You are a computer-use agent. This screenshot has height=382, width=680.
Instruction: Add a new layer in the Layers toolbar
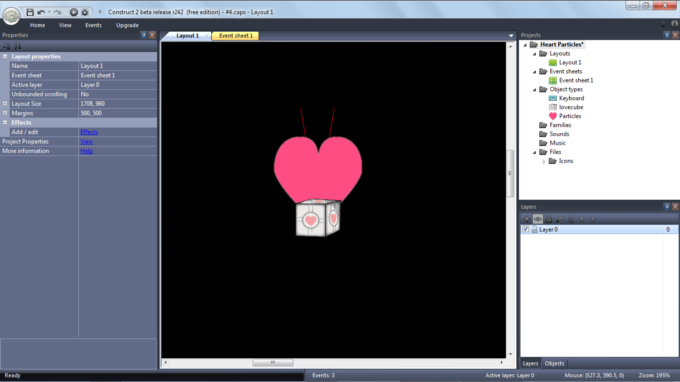pyautogui.click(x=527, y=219)
